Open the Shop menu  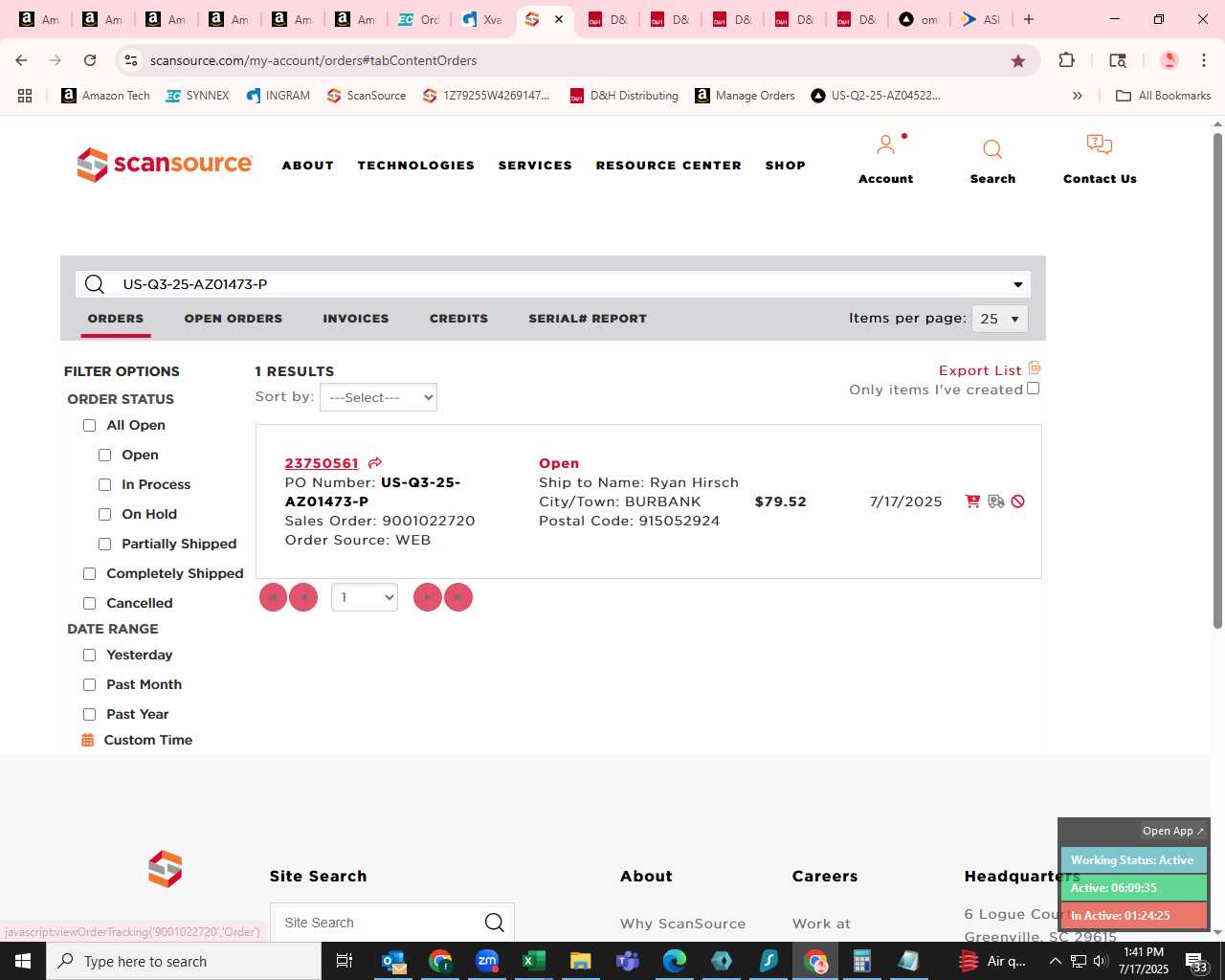[x=786, y=166]
